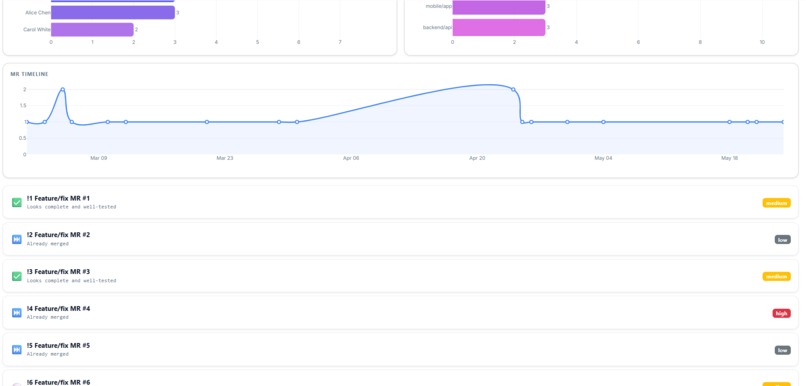Click the green checkmark icon for MR #1

(16, 203)
